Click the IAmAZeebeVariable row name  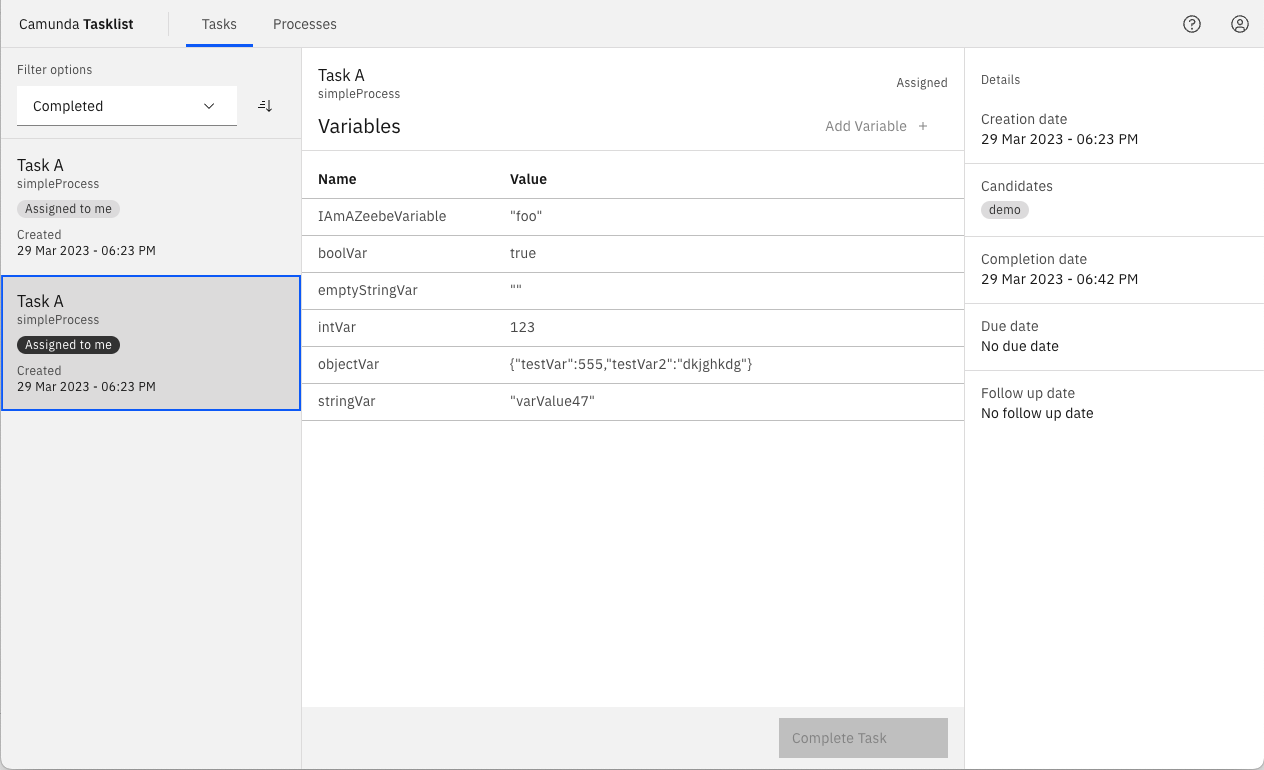click(382, 216)
